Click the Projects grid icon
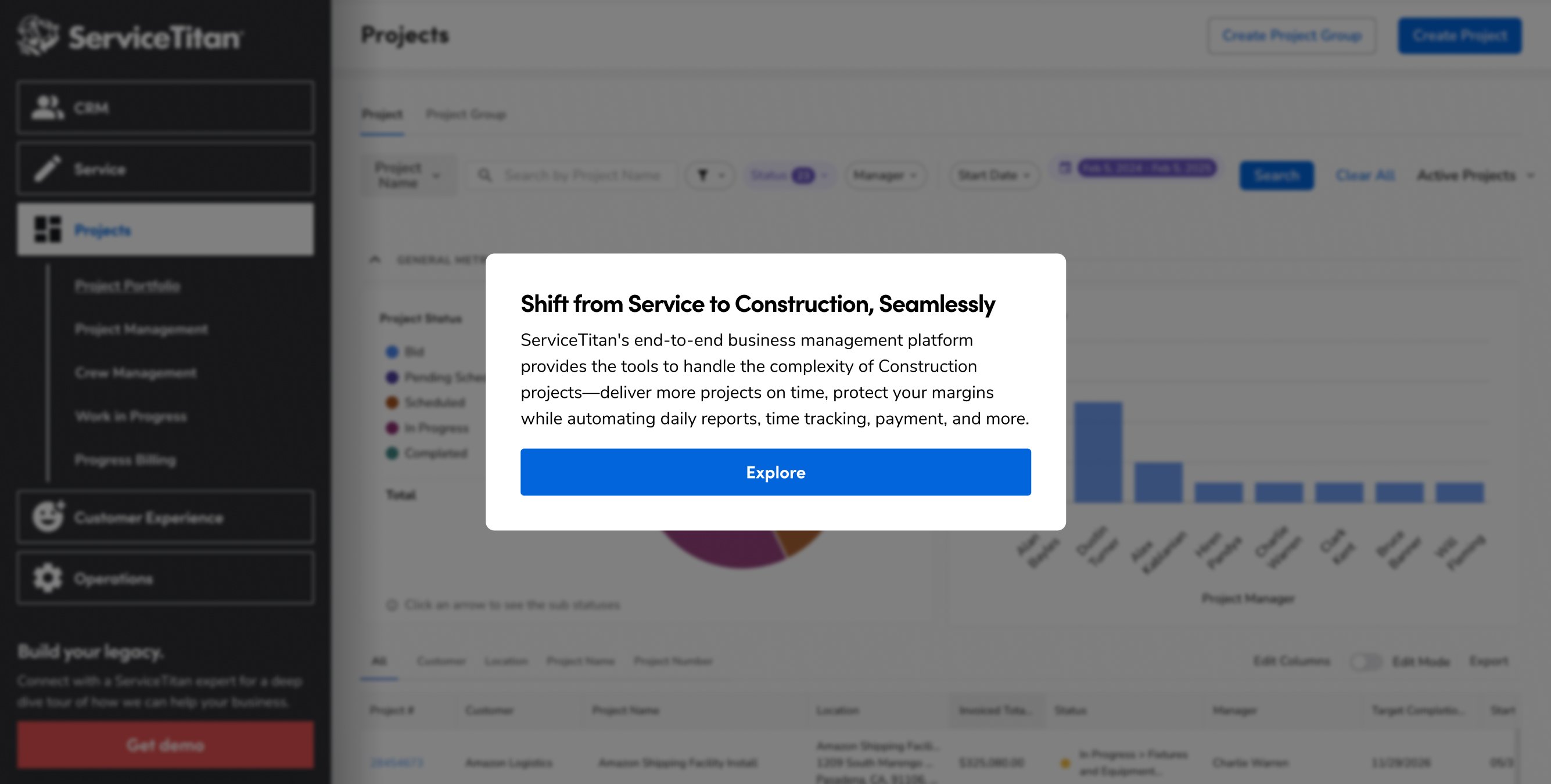 (x=48, y=230)
